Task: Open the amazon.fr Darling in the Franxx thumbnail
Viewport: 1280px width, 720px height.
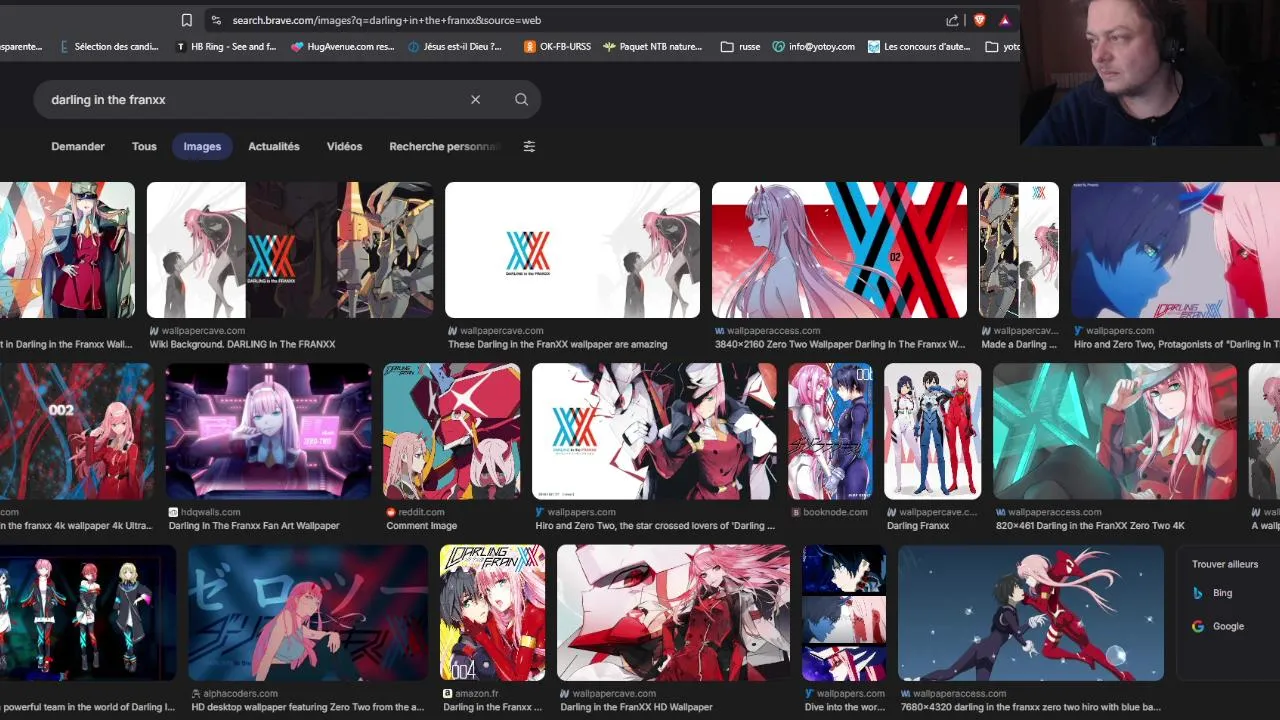Action: 492,613
